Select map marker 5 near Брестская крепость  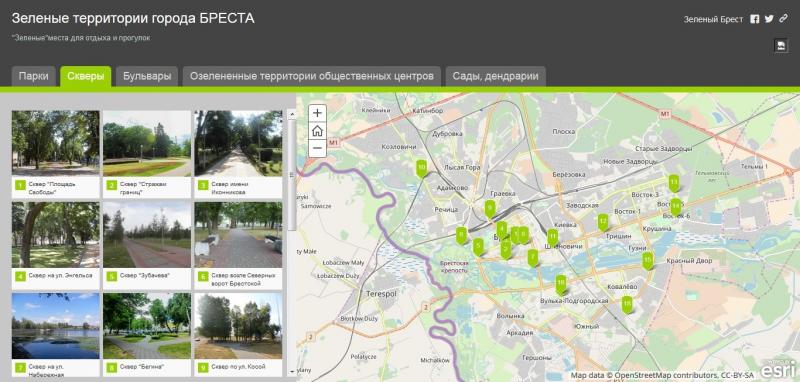click(478, 247)
